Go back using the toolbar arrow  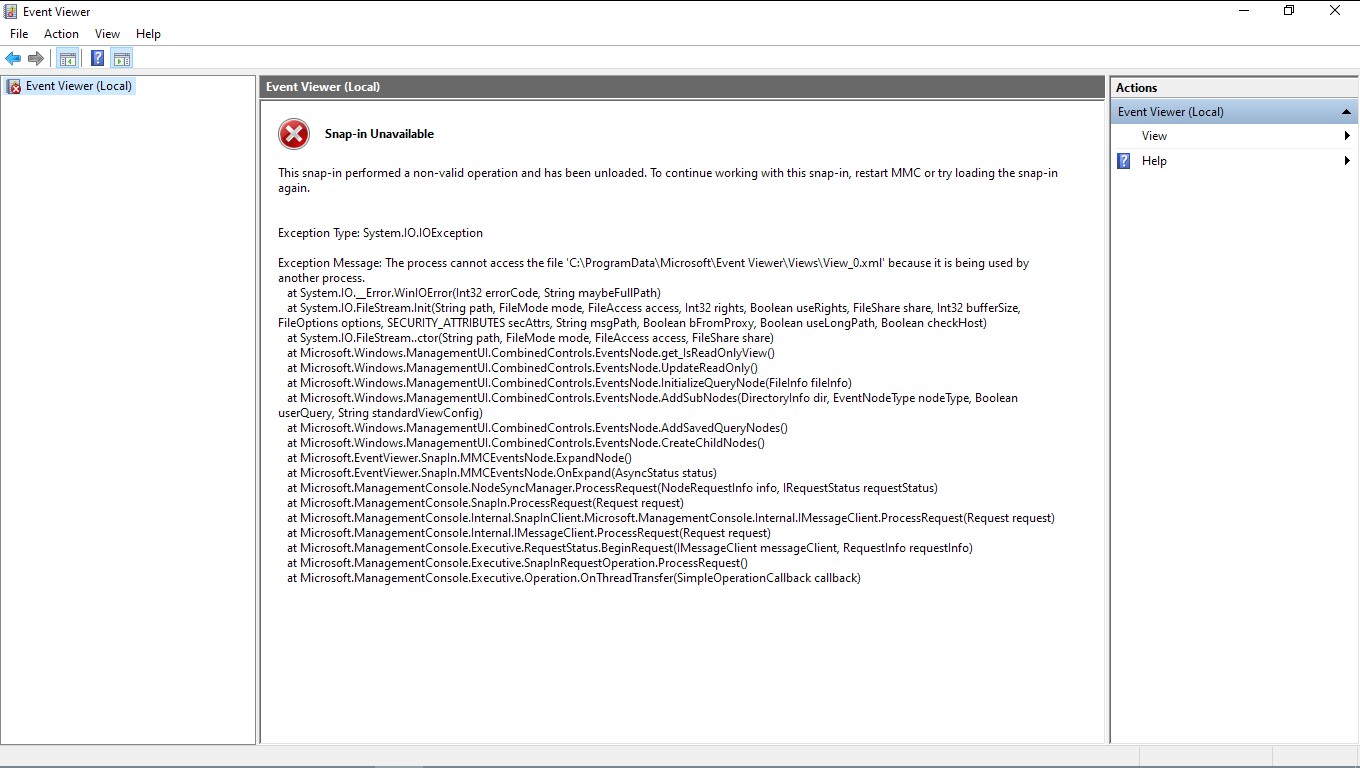(13, 59)
